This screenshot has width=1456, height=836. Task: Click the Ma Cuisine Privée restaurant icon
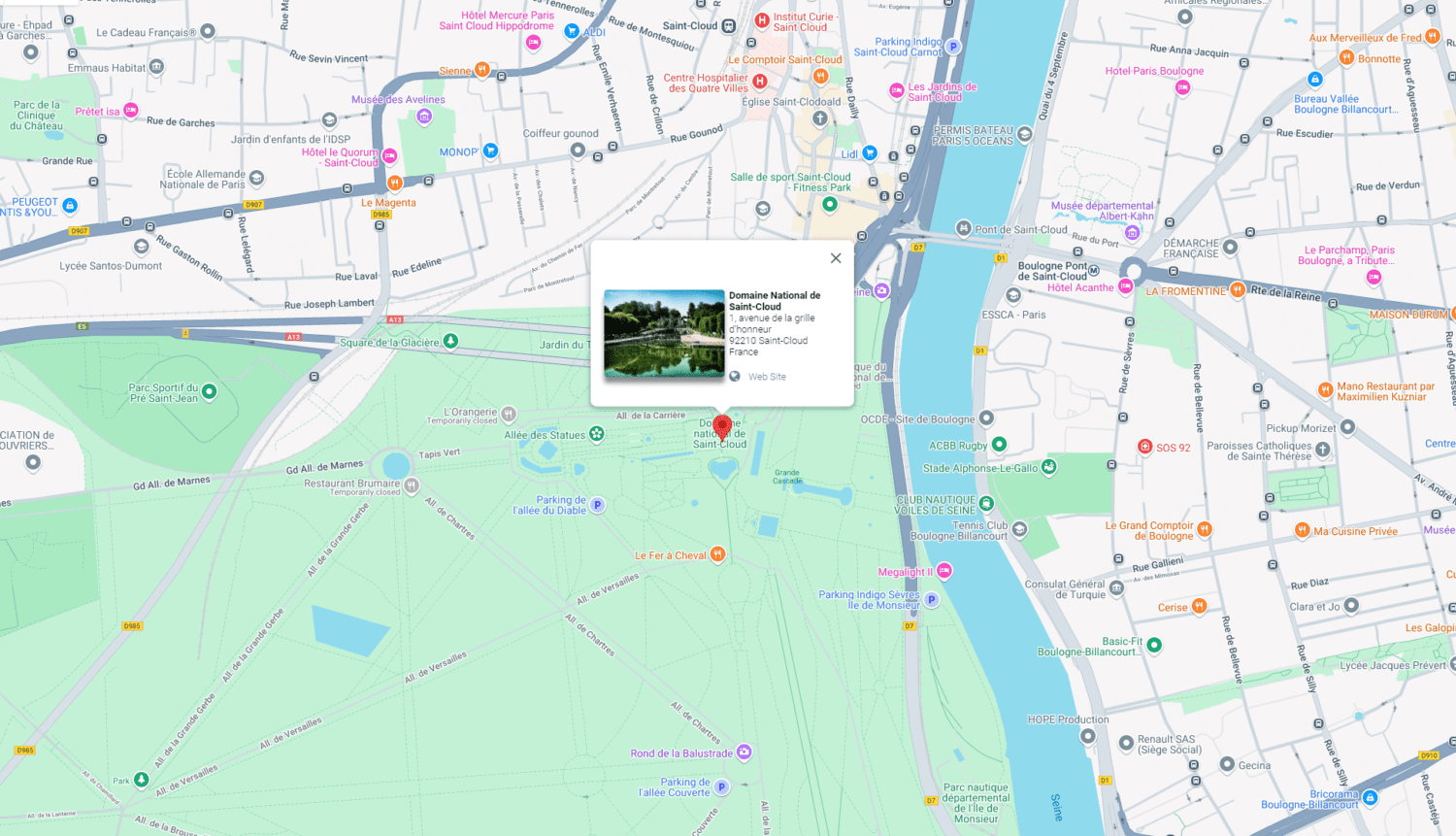(x=1303, y=530)
